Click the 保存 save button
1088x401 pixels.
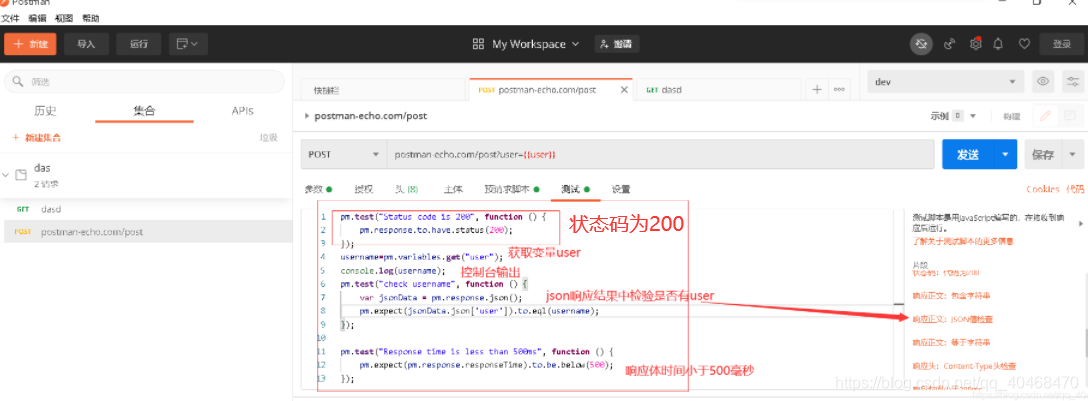click(x=1044, y=154)
